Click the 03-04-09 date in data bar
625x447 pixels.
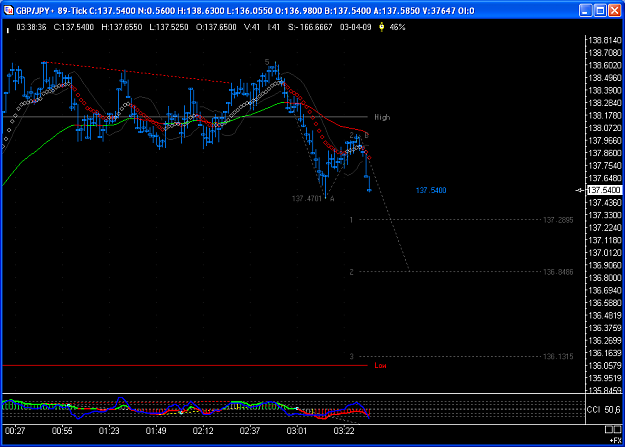tap(356, 27)
